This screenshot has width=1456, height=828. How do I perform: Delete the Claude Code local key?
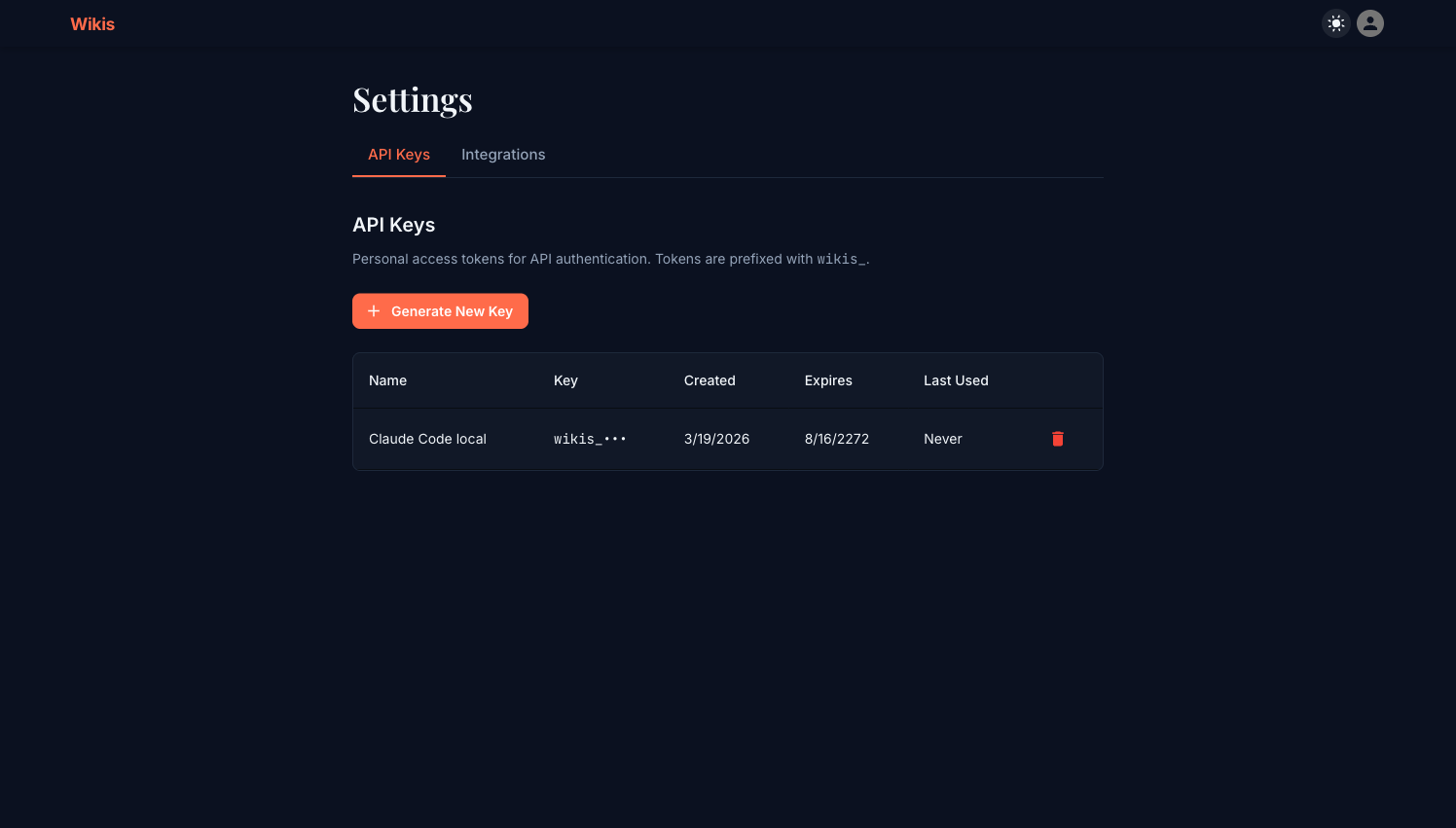(1058, 439)
